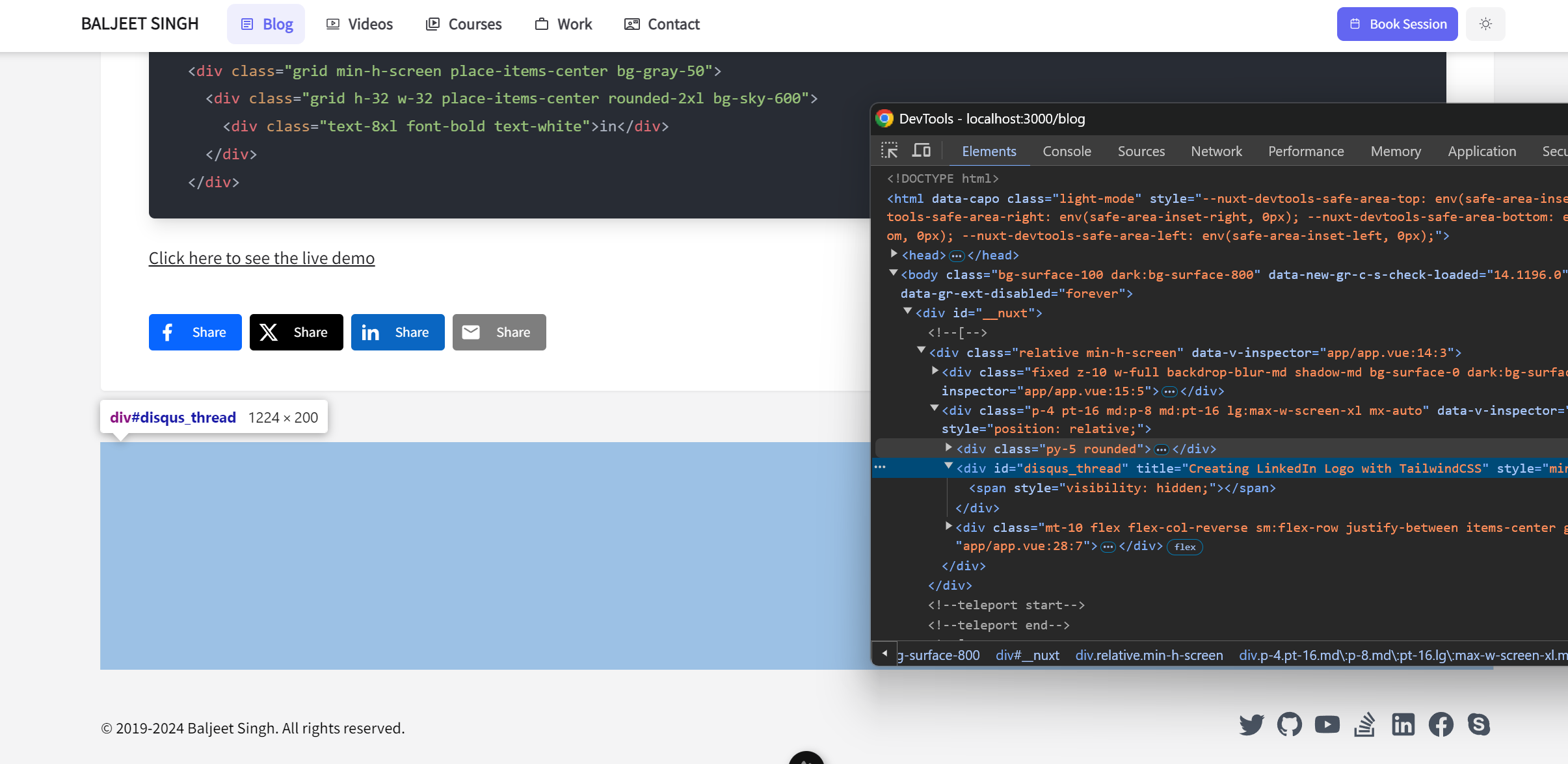Screen dimensions: 1568x764
Task: Open the YouTube footer icon
Action: click(x=1327, y=724)
